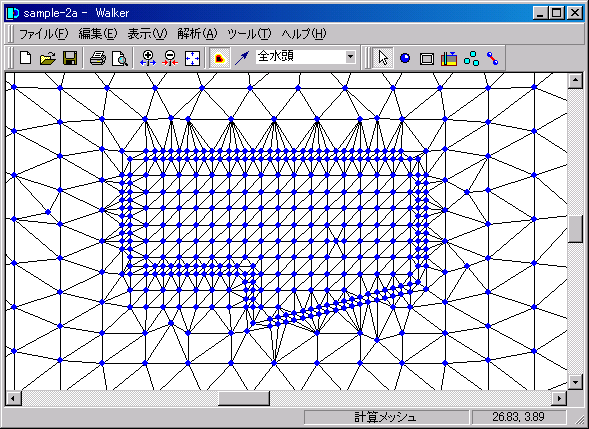Zoom out with the minus magnifier icon
The height and width of the screenshot is (429, 589).
170,58
